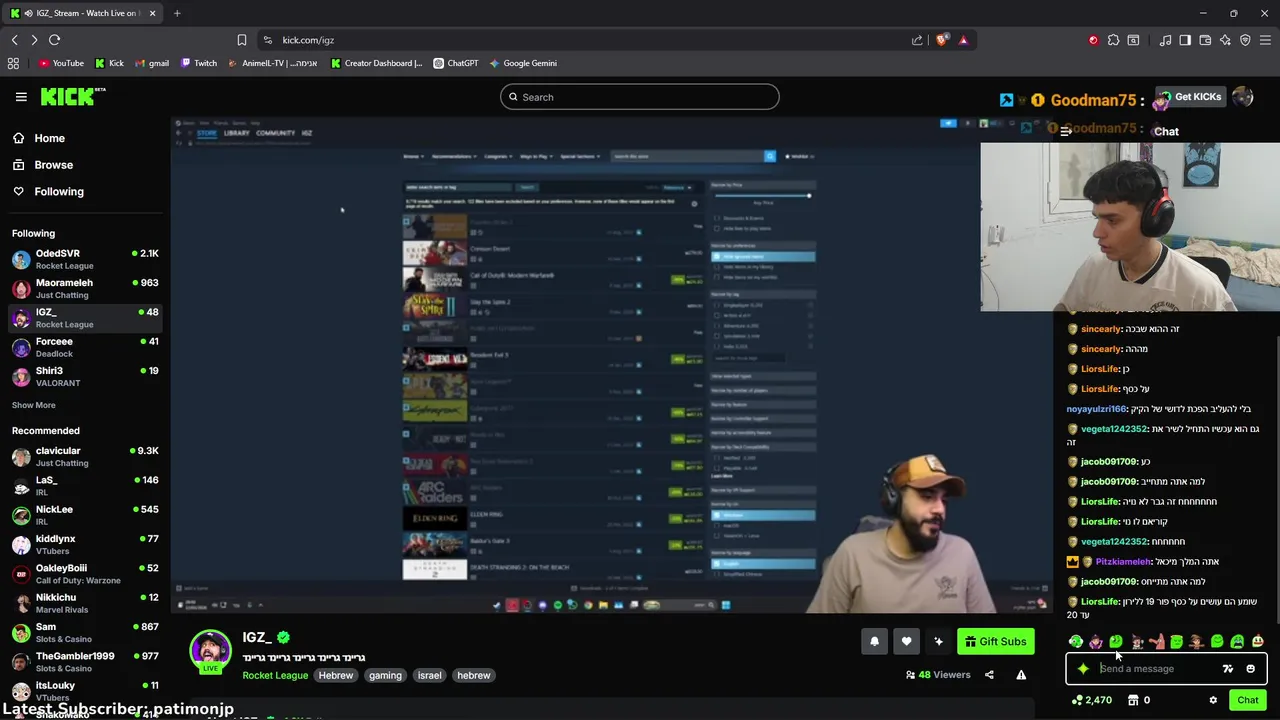This screenshot has height=720, width=1280.
Task: Click the 48 Viewers count
Action: (x=938, y=675)
